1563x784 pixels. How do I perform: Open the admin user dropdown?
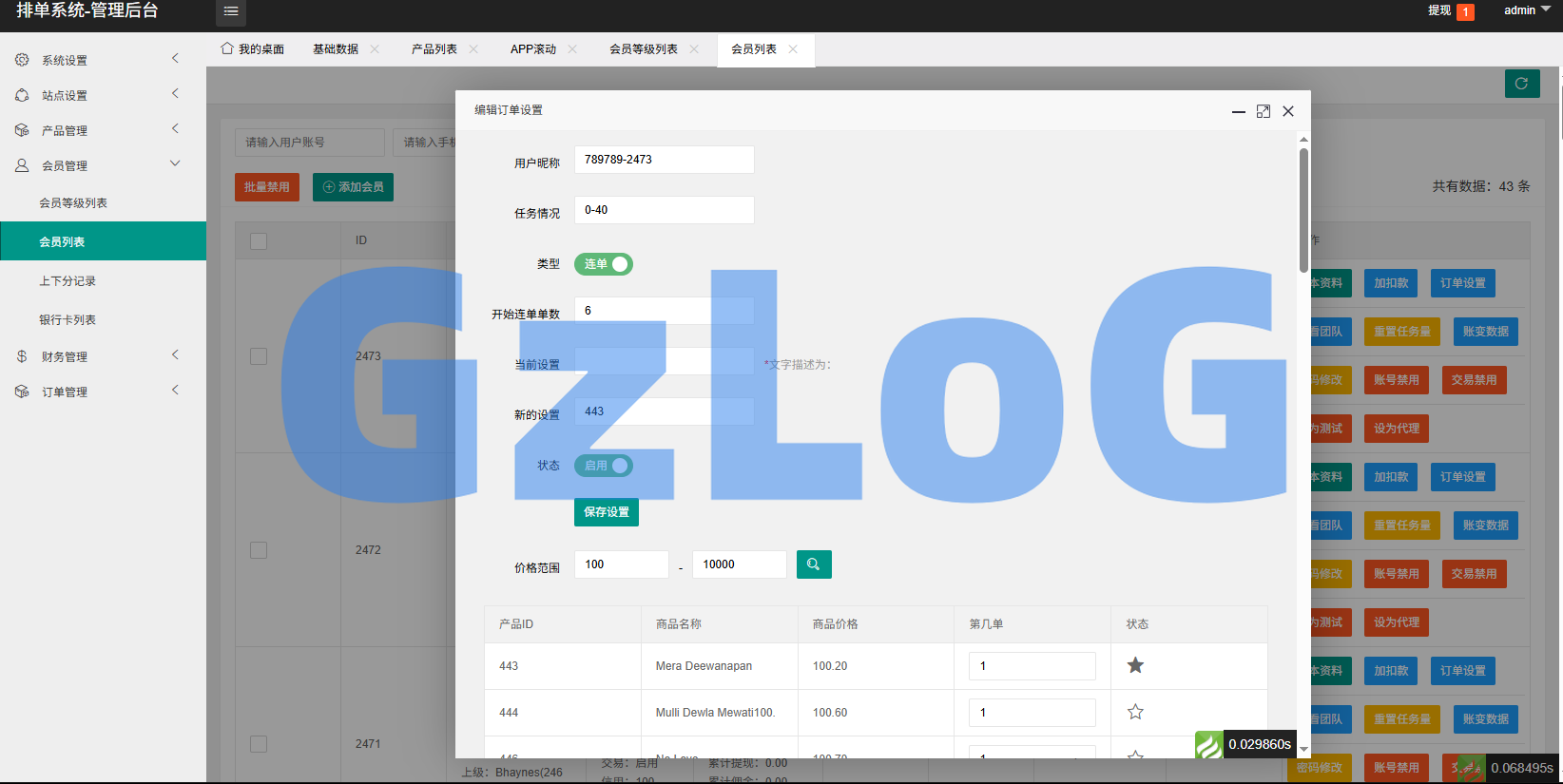[x=1526, y=10]
